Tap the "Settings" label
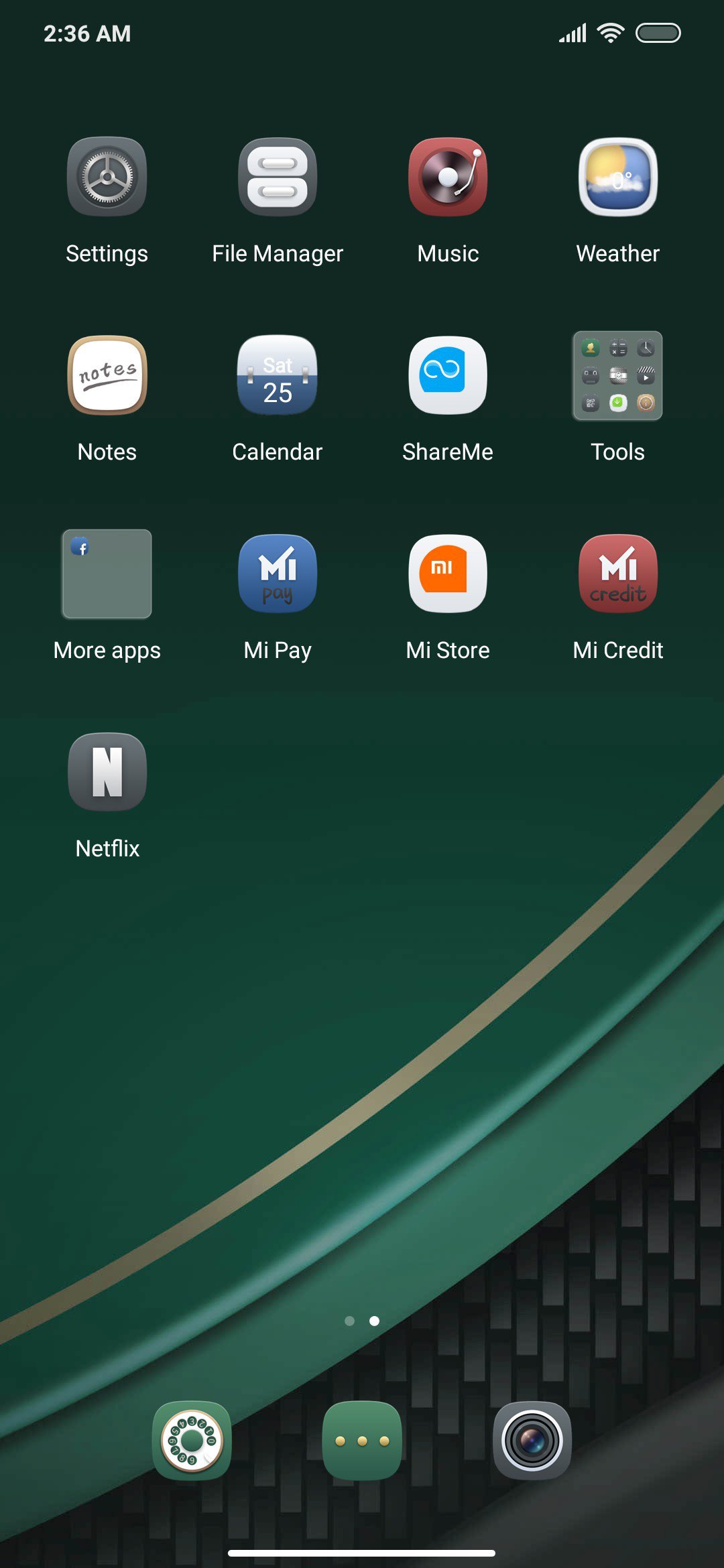The height and width of the screenshot is (1568, 724). [x=107, y=254]
